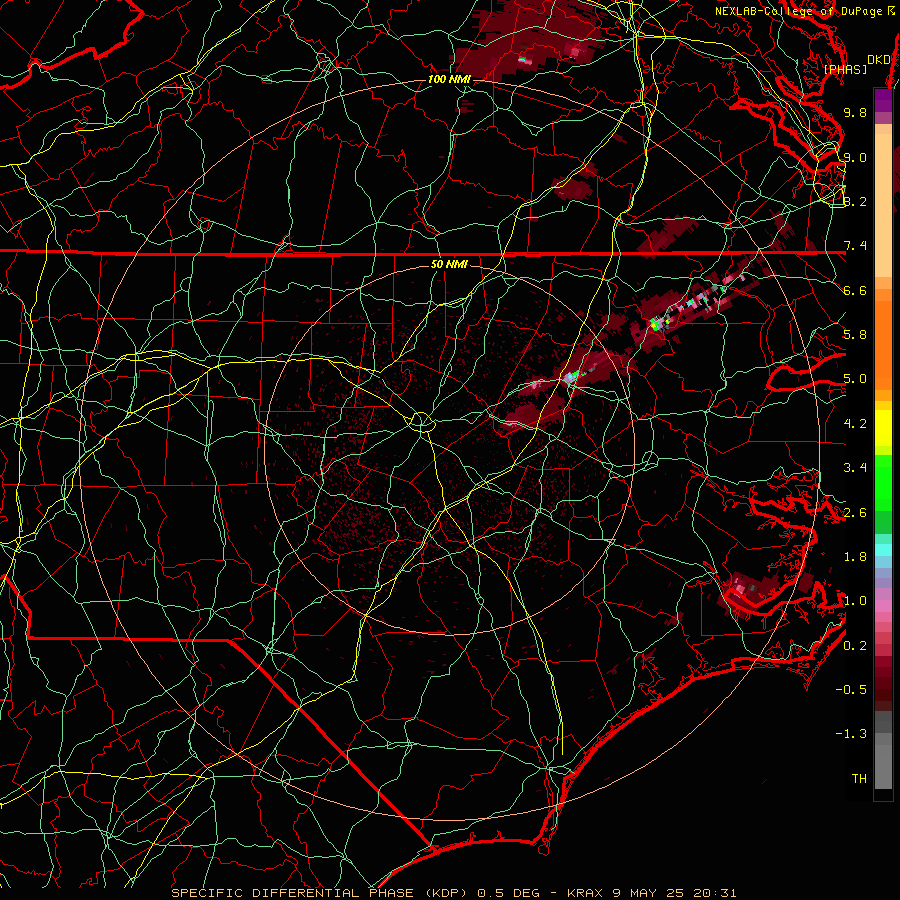900x900 pixels.
Task: Click the 8.2 value on the color scale
Action: tap(855, 201)
